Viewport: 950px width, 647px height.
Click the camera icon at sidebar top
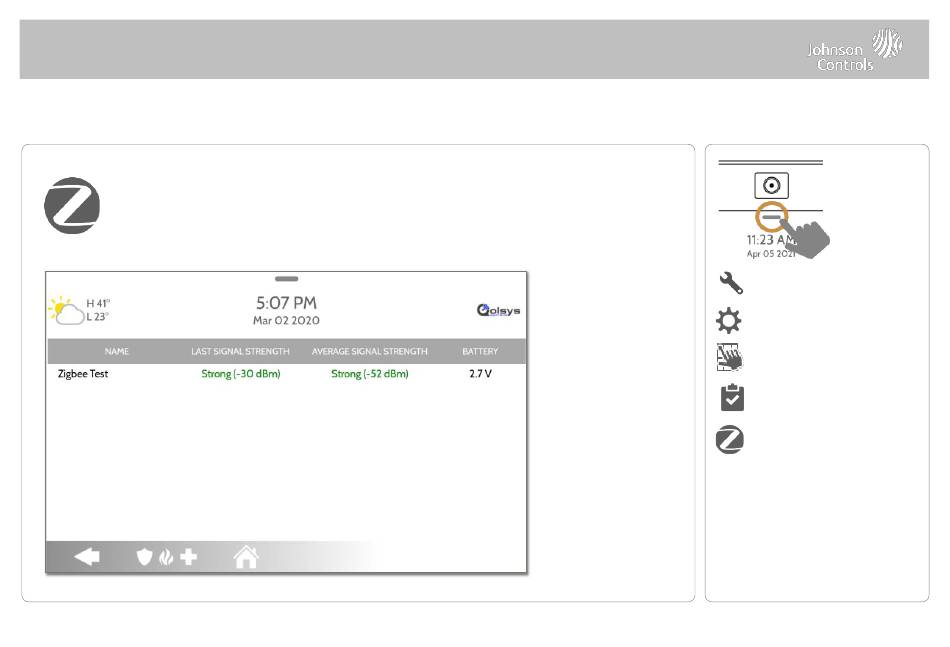[x=771, y=185]
